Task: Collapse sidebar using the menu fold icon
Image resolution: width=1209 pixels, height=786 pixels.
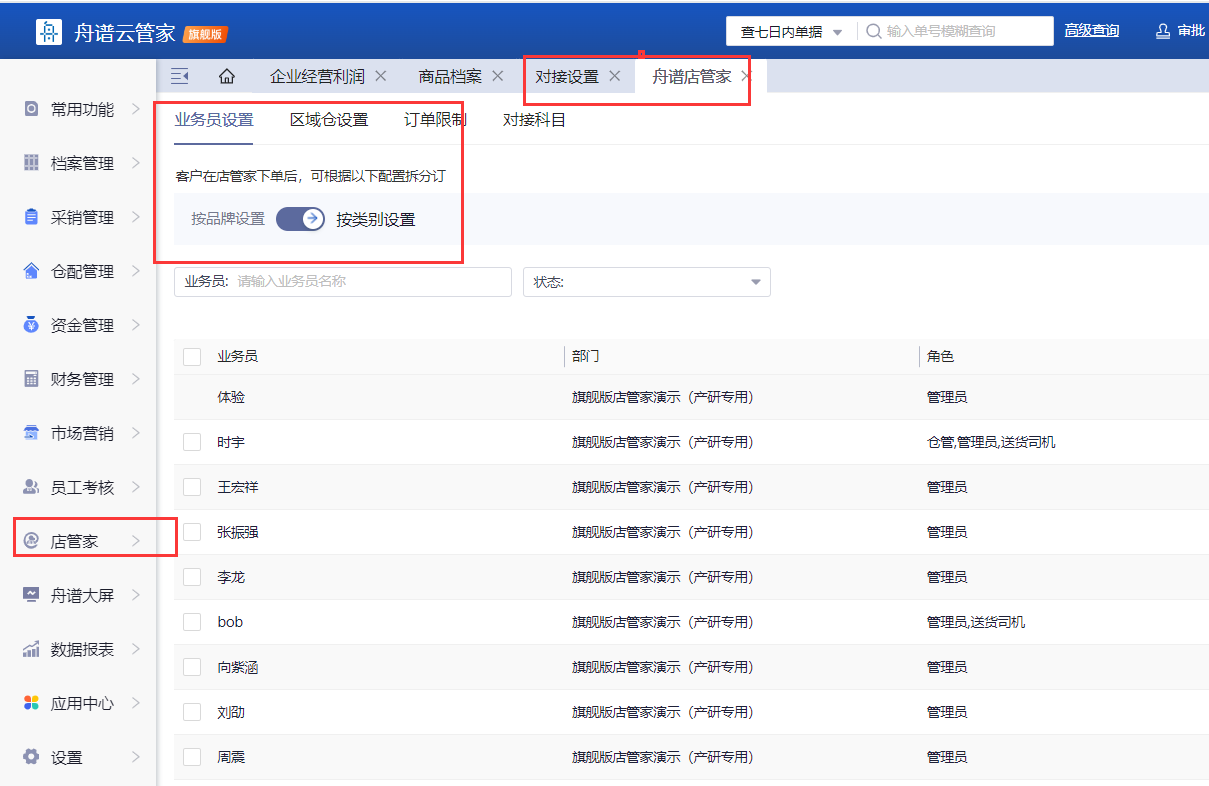Action: (x=180, y=77)
